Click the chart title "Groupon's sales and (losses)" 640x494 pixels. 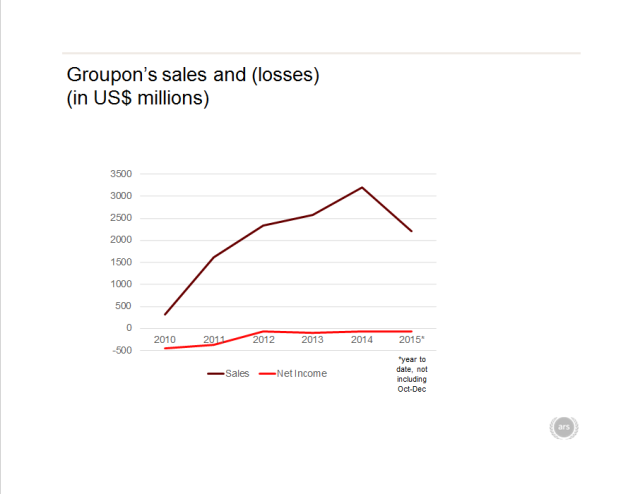coord(193,75)
